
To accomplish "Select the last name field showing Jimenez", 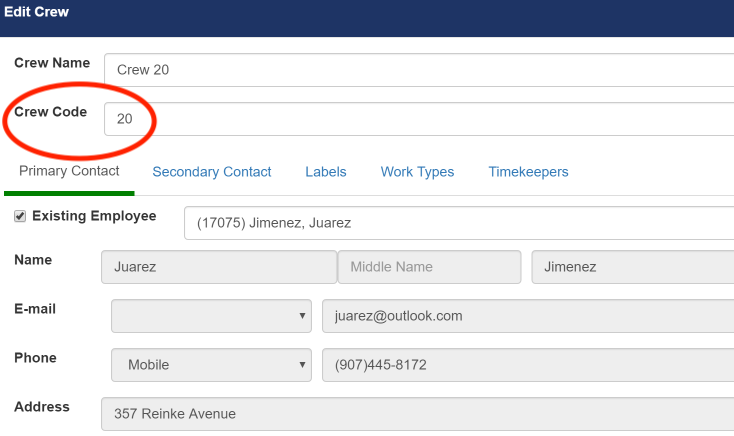I will click(x=631, y=267).
